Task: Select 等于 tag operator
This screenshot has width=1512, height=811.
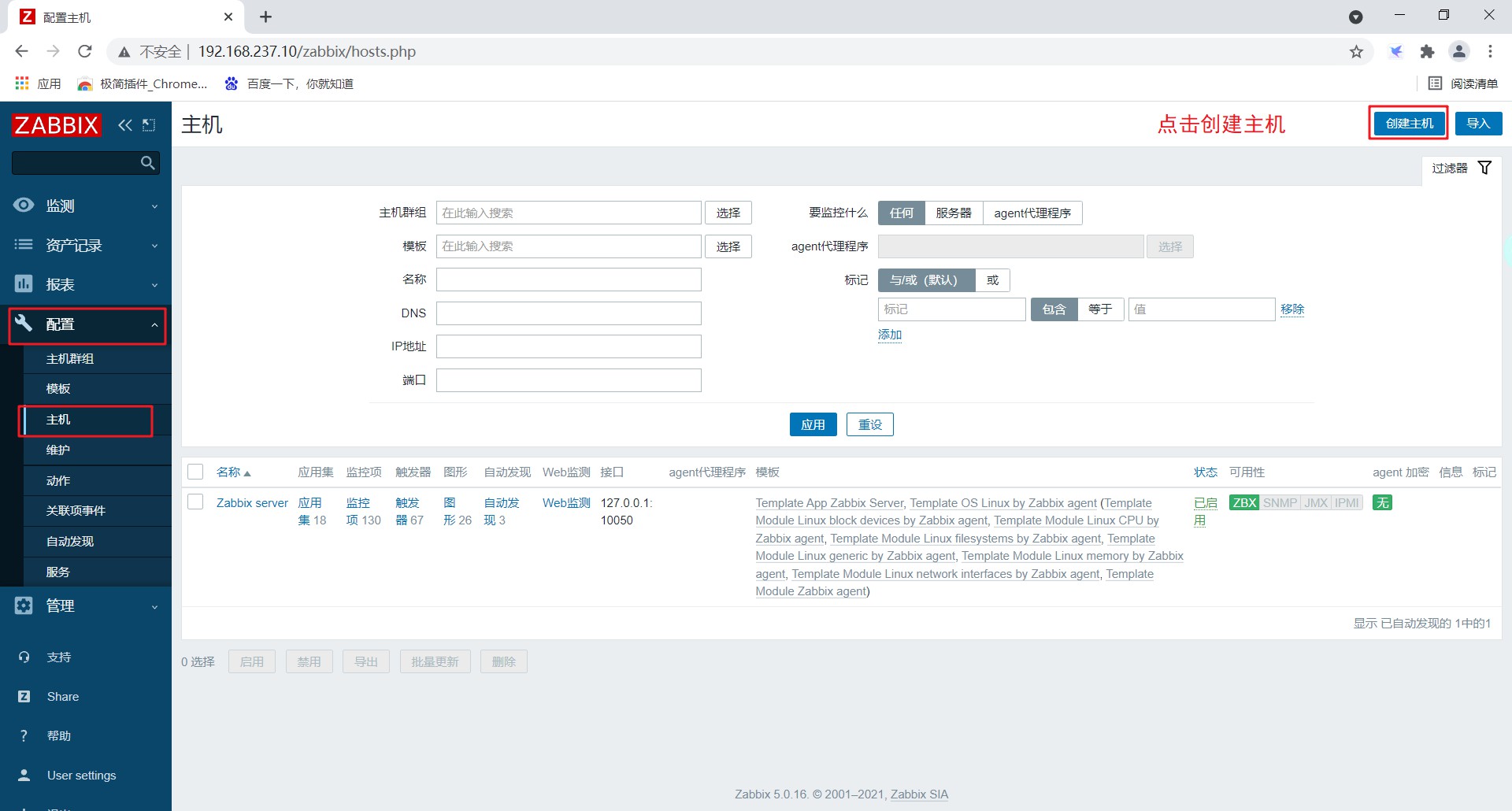Action: click(x=1100, y=309)
